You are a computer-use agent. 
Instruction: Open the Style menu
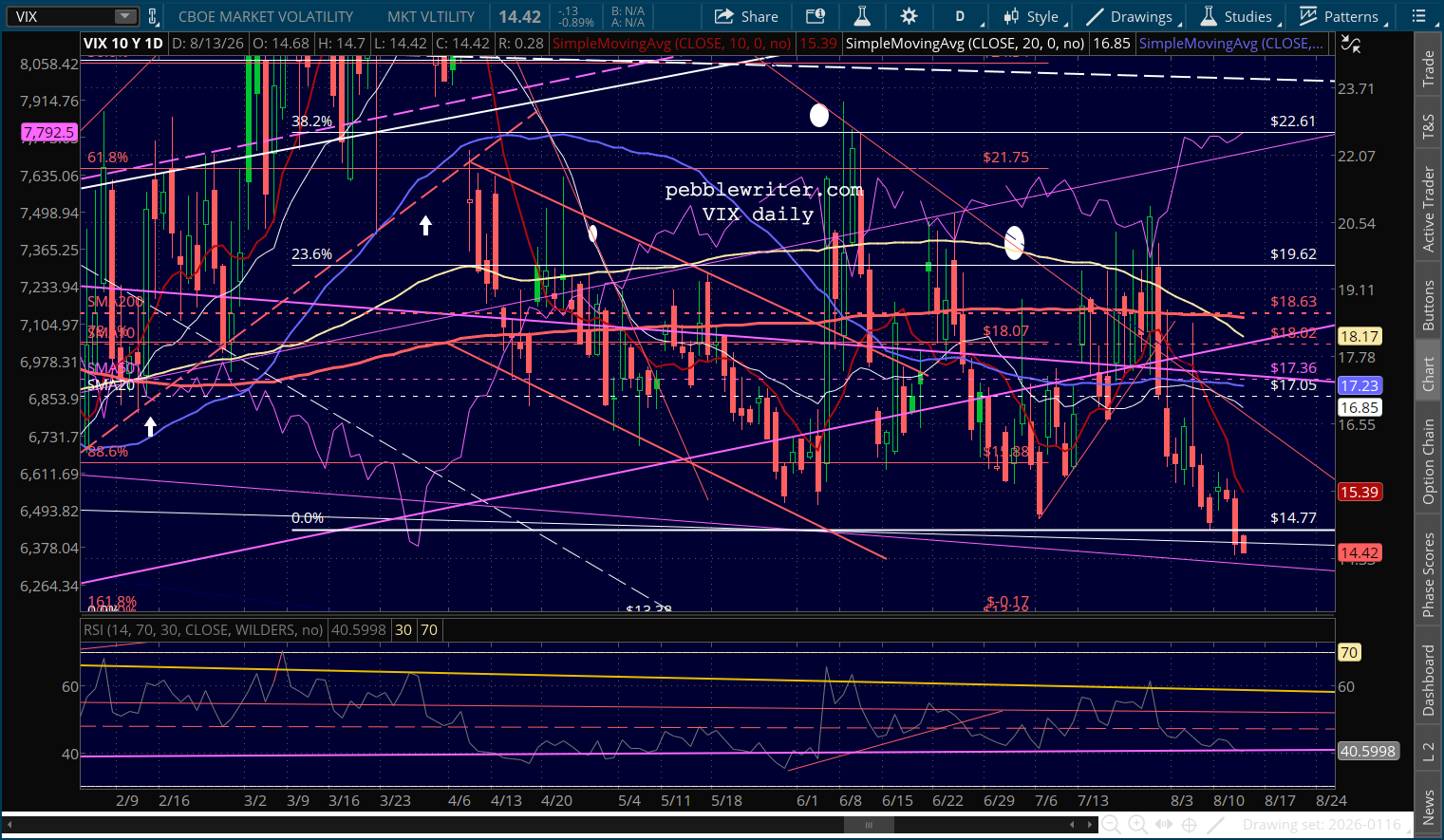click(1033, 16)
